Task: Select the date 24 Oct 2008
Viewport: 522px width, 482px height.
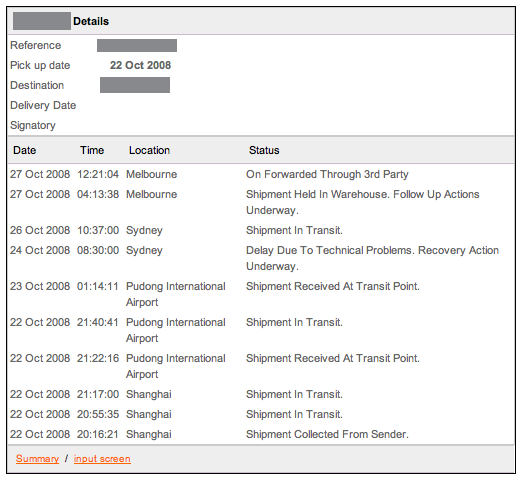Action: coord(40,250)
